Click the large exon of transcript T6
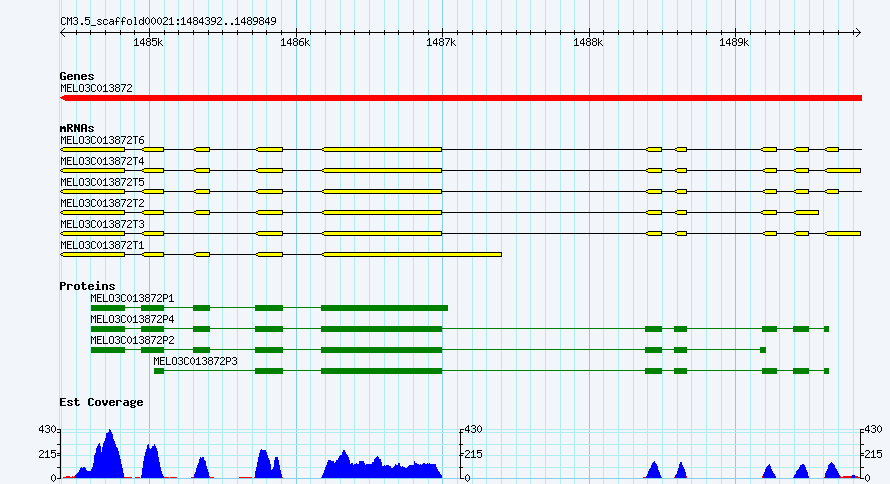 pyautogui.click(x=382, y=149)
